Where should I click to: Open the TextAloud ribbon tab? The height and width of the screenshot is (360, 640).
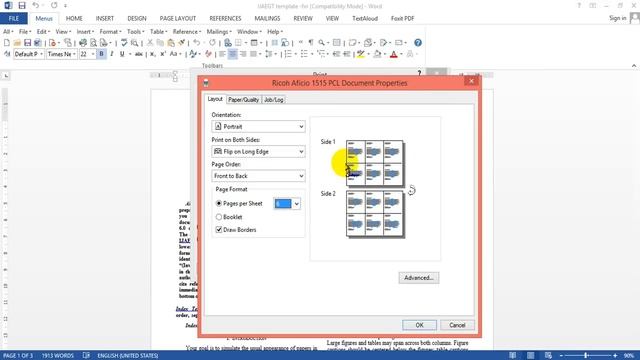coord(365,18)
